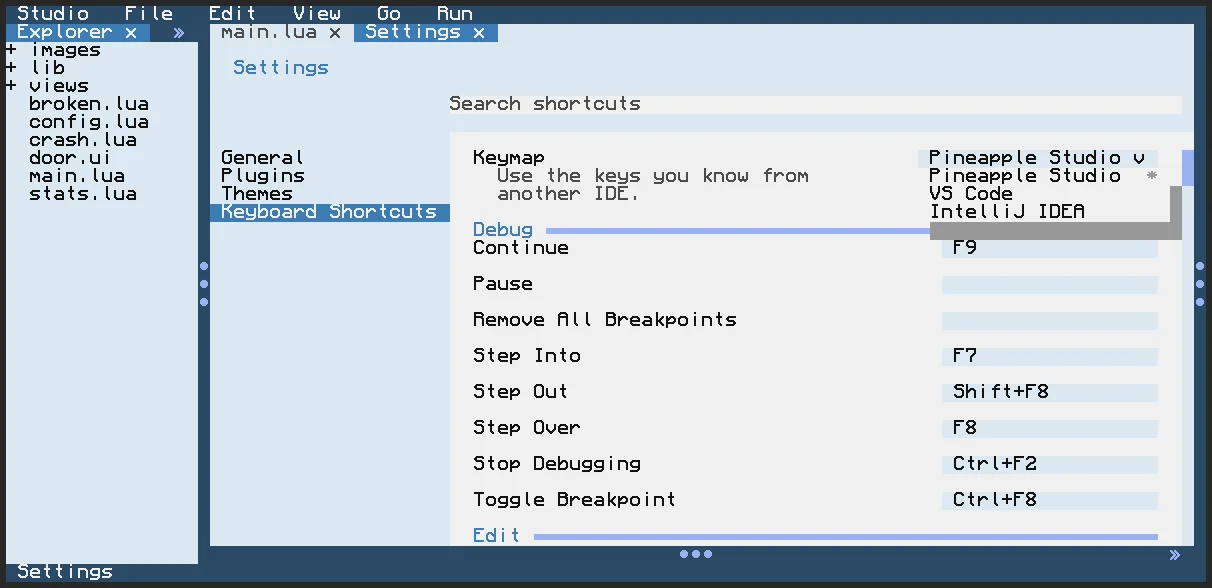
Task: Click the settings scrollbar thumb
Action: coord(1188,168)
